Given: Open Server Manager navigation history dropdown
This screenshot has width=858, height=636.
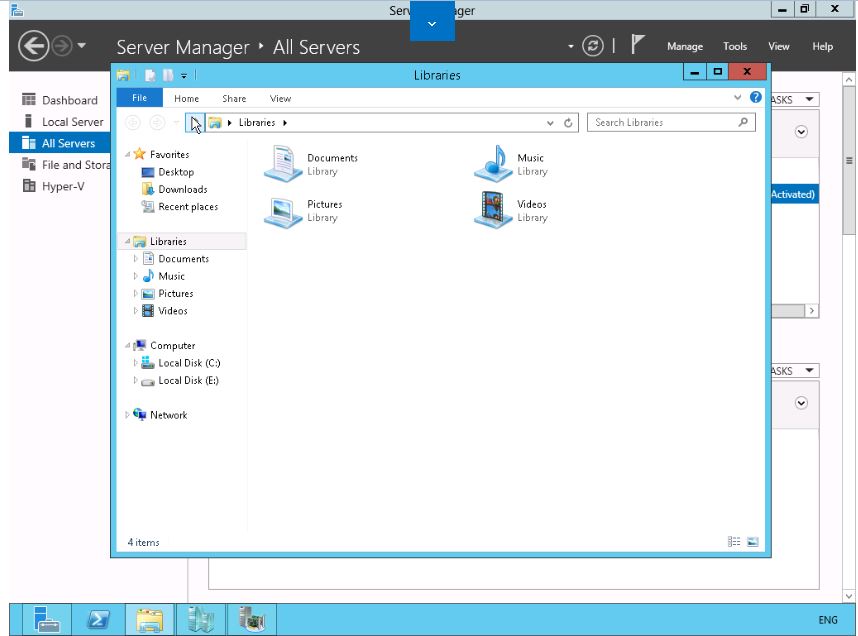Looking at the screenshot, I should pos(82,45).
